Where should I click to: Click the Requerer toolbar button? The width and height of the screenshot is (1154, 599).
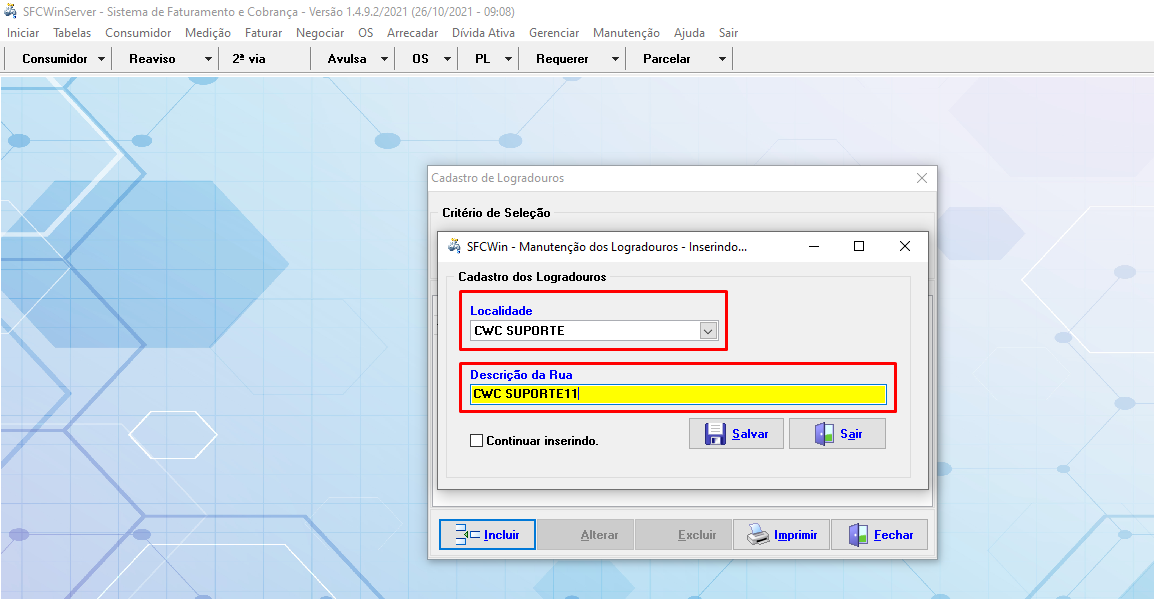coord(562,59)
